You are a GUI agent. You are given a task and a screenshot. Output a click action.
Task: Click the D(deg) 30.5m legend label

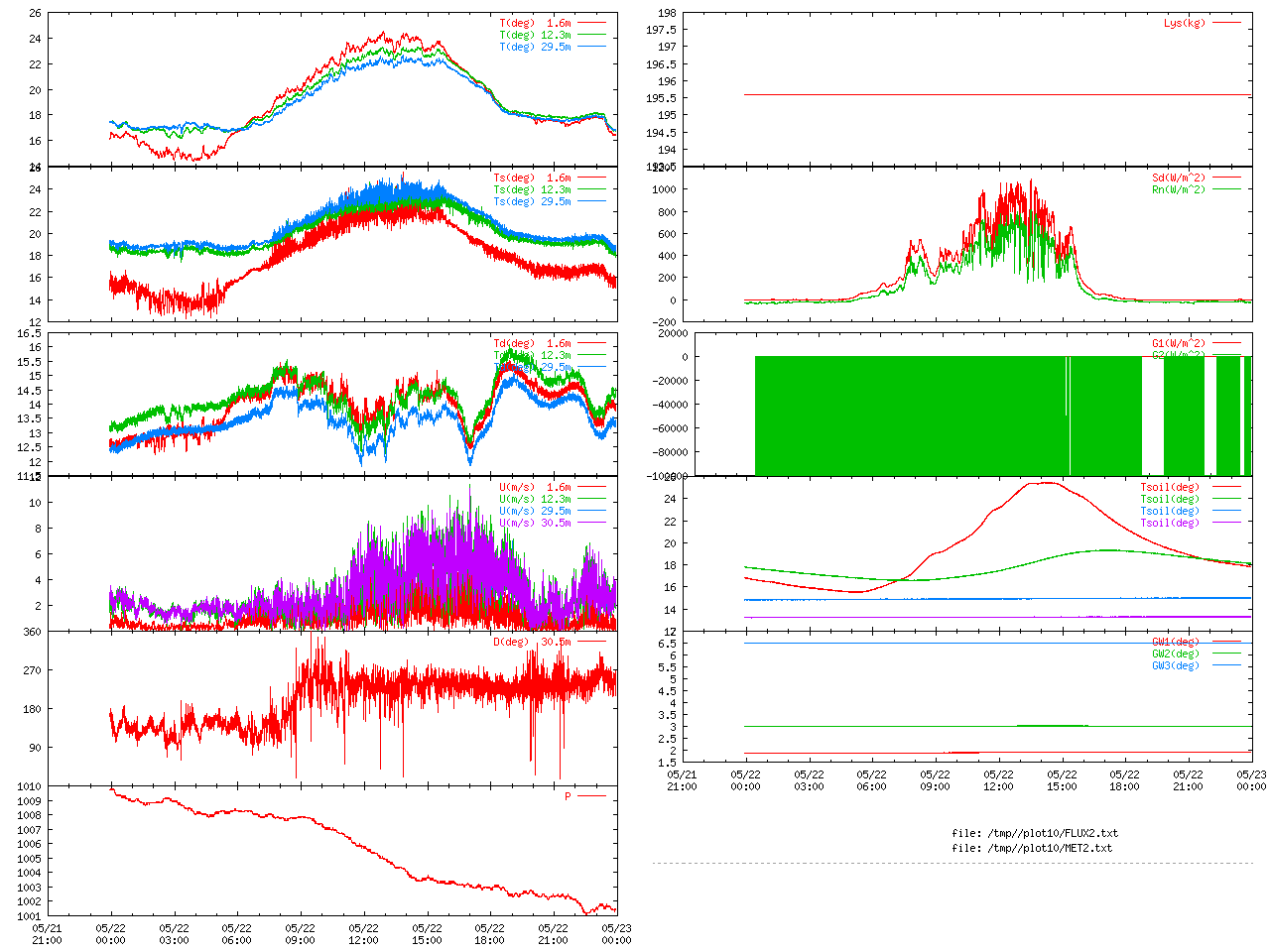tap(533, 643)
